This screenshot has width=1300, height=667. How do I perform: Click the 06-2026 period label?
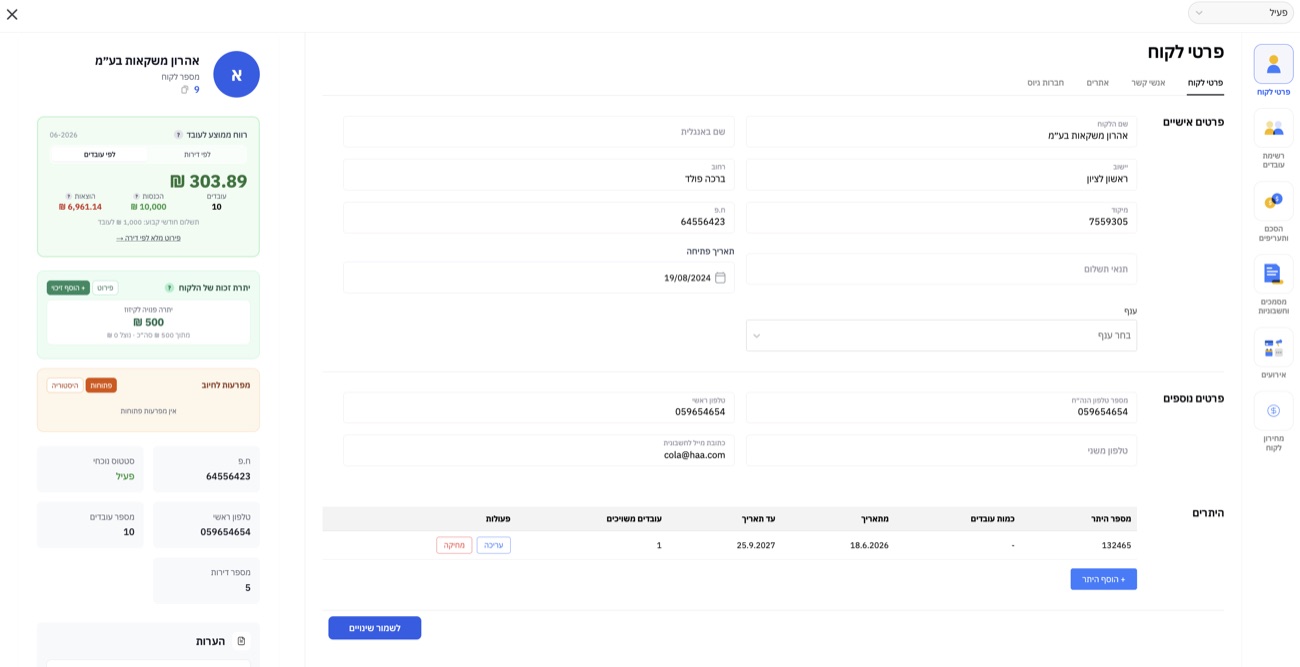pos(63,135)
